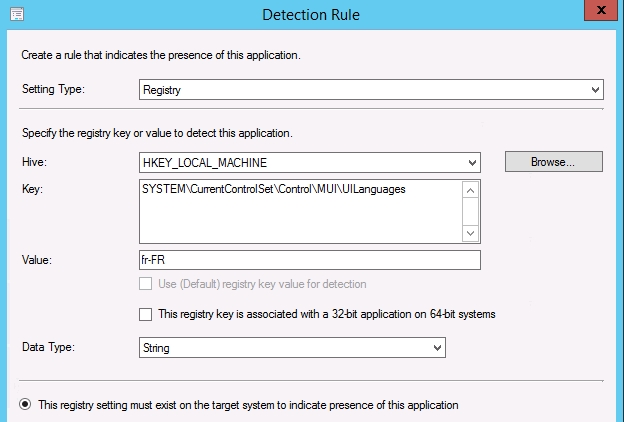Click the Key field scroll down arrow
The image size is (624, 422).
tap(472, 233)
